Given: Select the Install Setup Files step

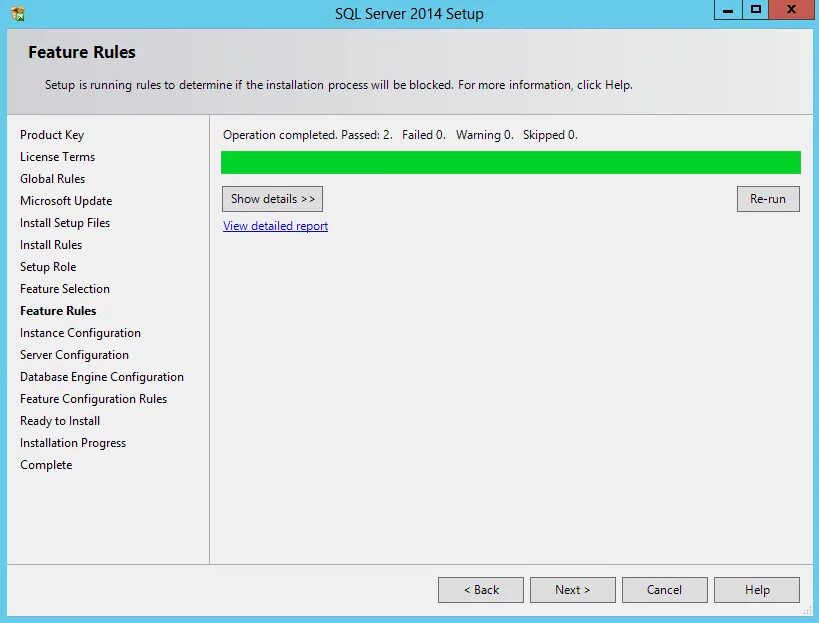Looking at the screenshot, I should tap(65, 222).
